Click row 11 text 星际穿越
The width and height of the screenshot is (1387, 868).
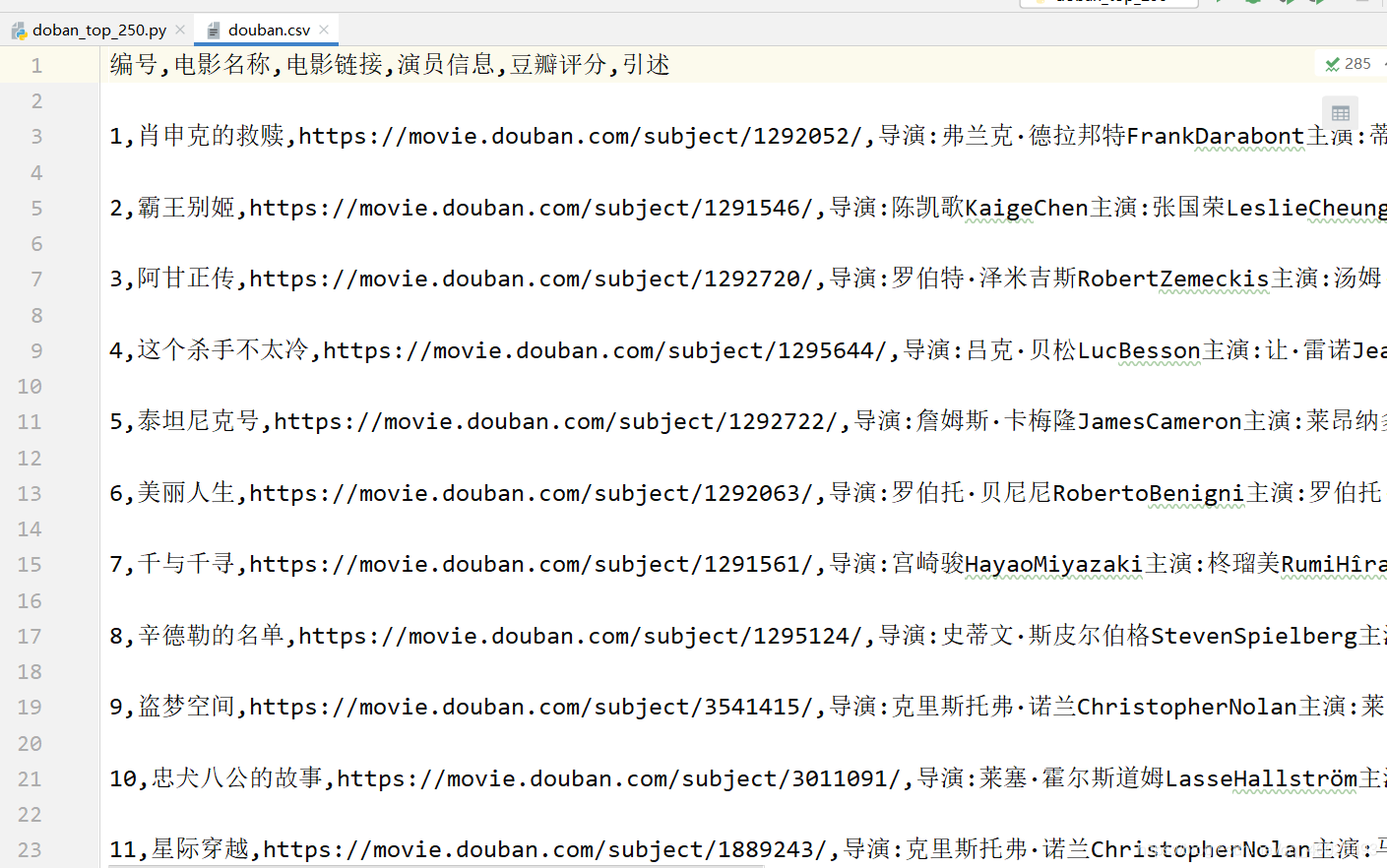tap(201, 849)
